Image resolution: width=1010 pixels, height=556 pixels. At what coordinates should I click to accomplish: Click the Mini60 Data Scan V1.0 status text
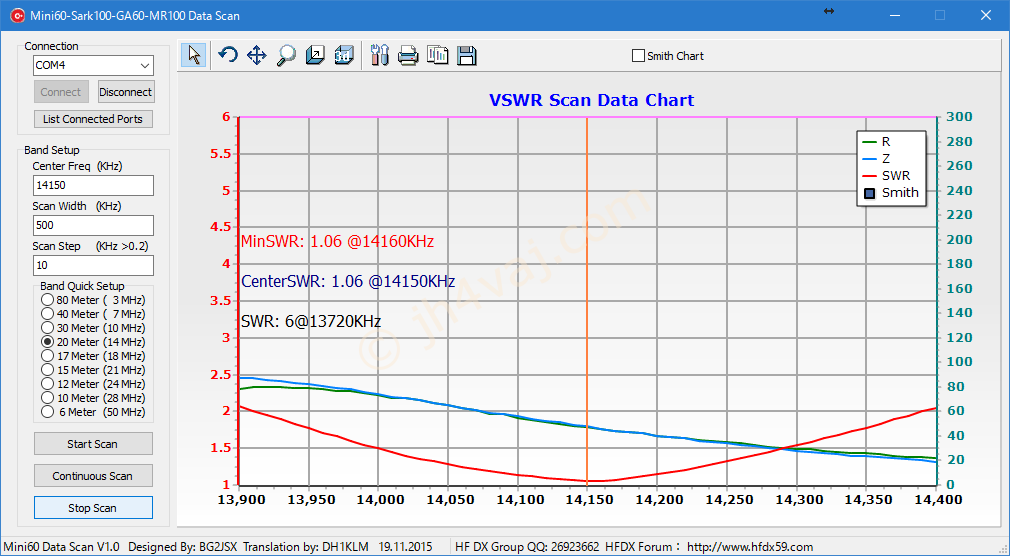coord(61,547)
